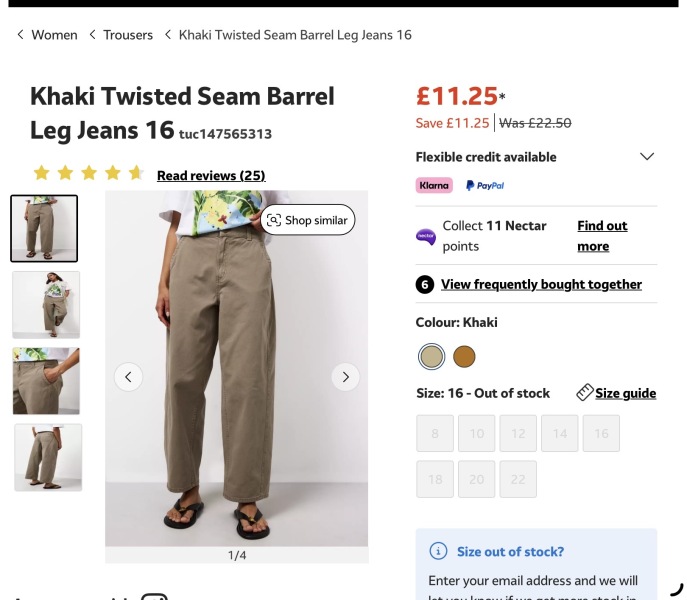Click Find out more Nectar link
The height and width of the screenshot is (600, 687).
pos(602,236)
